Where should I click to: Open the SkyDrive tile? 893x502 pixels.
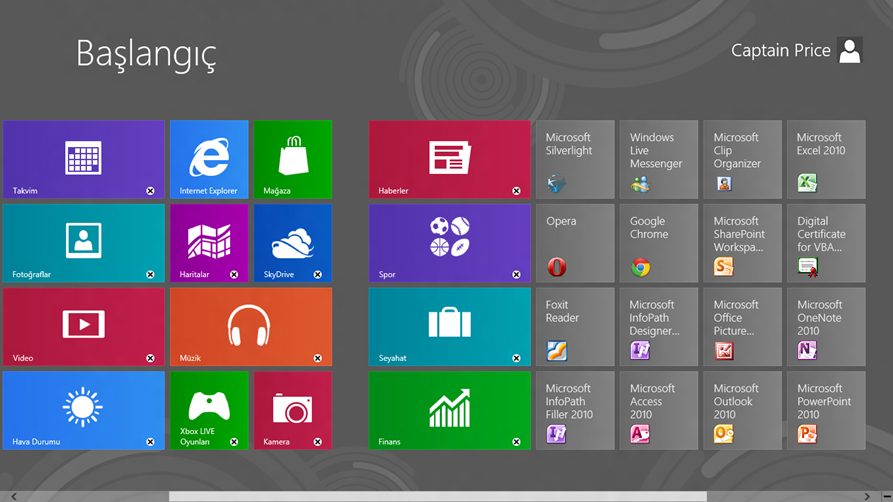coord(293,243)
